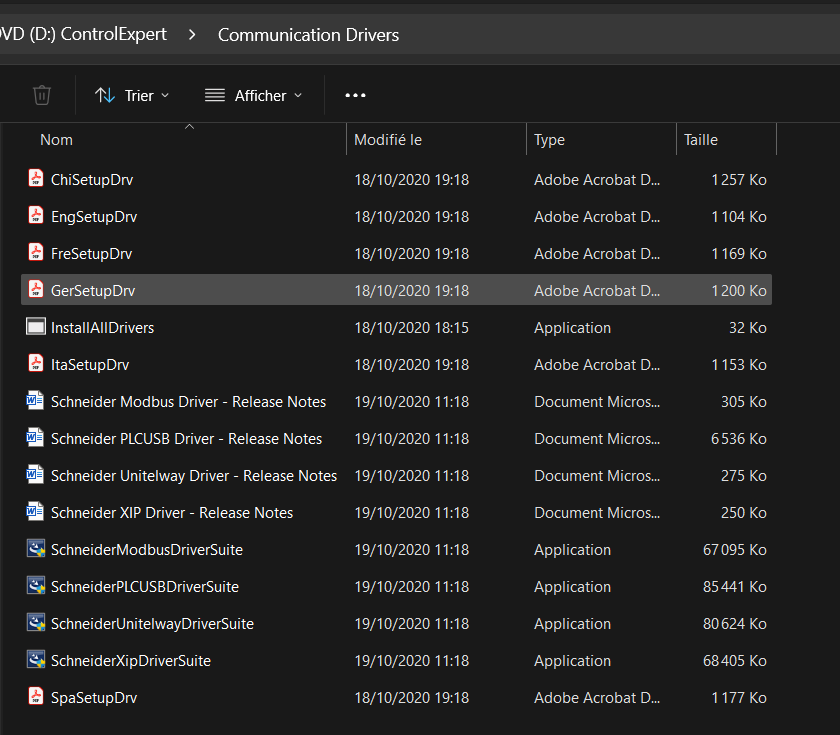Image resolution: width=840 pixels, height=735 pixels.
Task: Click the trash delete icon in toolbar
Action: coord(42,95)
